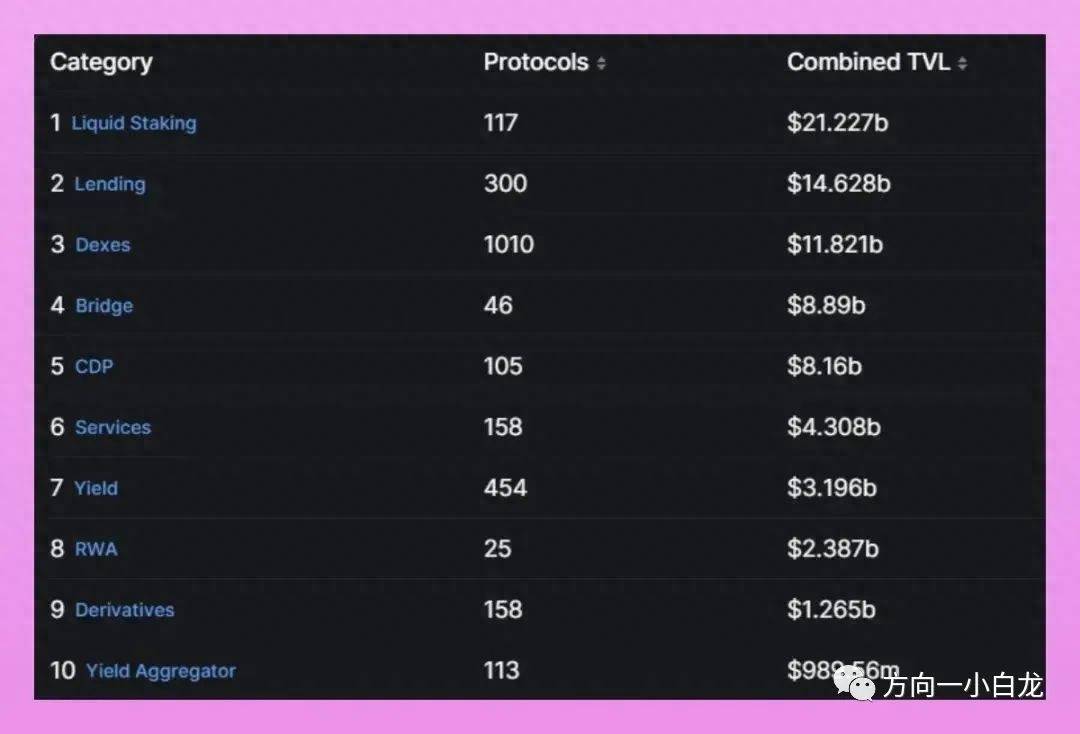Open the RWA category link
The image size is (1080, 734).
click(96, 549)
